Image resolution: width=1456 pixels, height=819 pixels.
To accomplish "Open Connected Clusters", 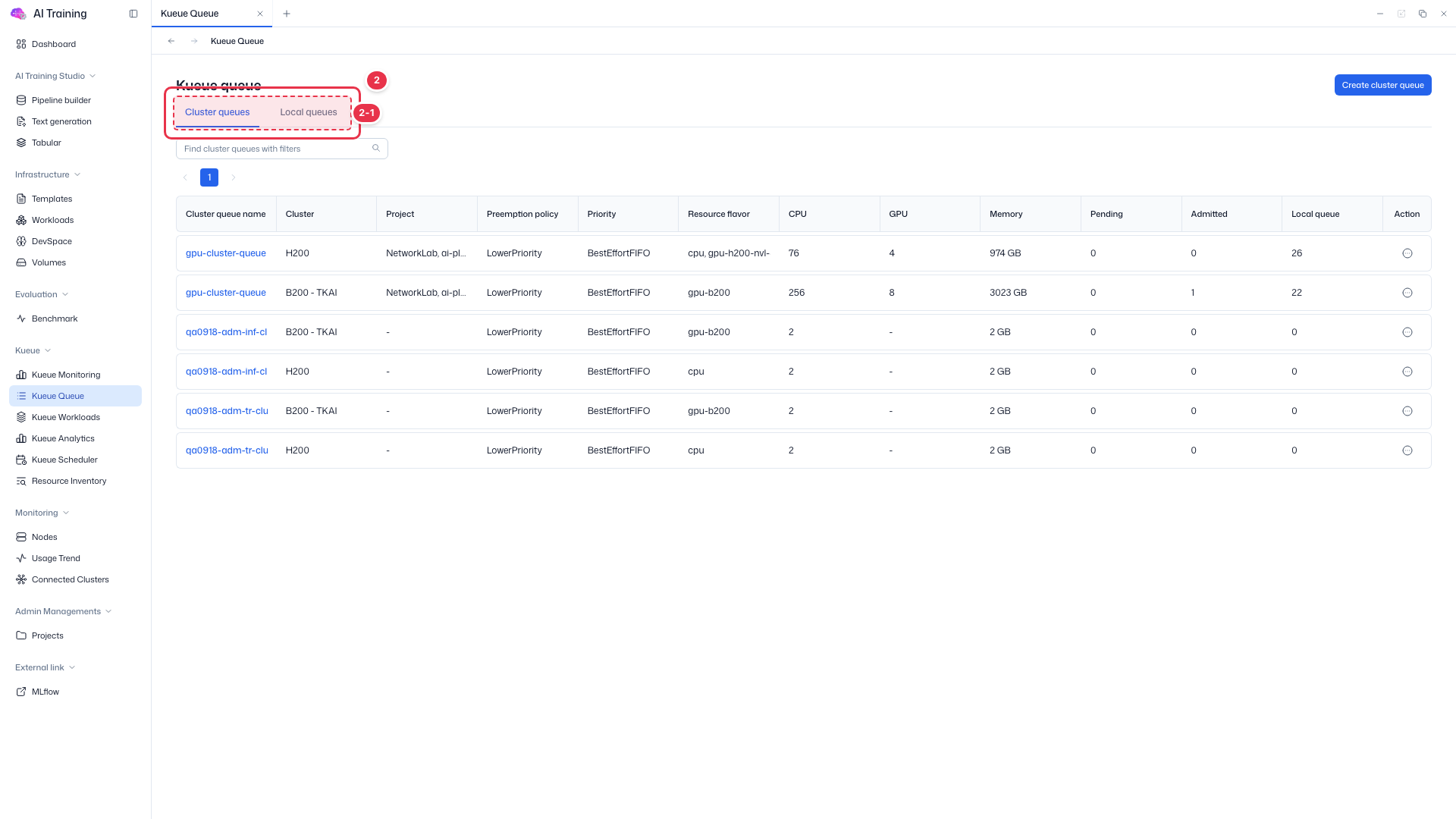I will (71, 579).
